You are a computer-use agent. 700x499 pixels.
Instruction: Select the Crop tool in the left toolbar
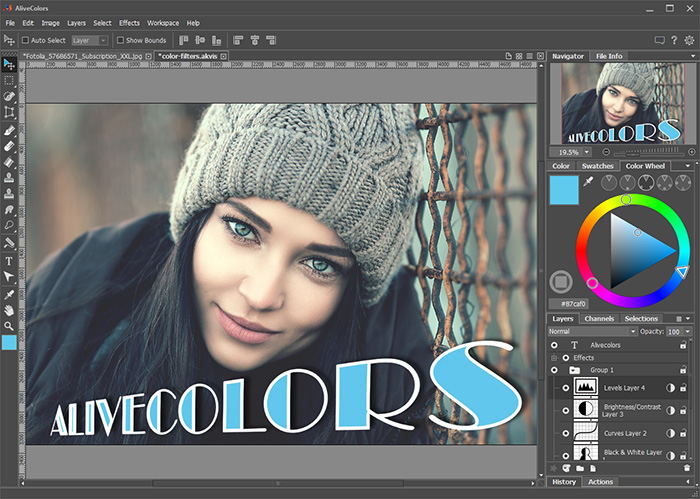pos(9,112)
